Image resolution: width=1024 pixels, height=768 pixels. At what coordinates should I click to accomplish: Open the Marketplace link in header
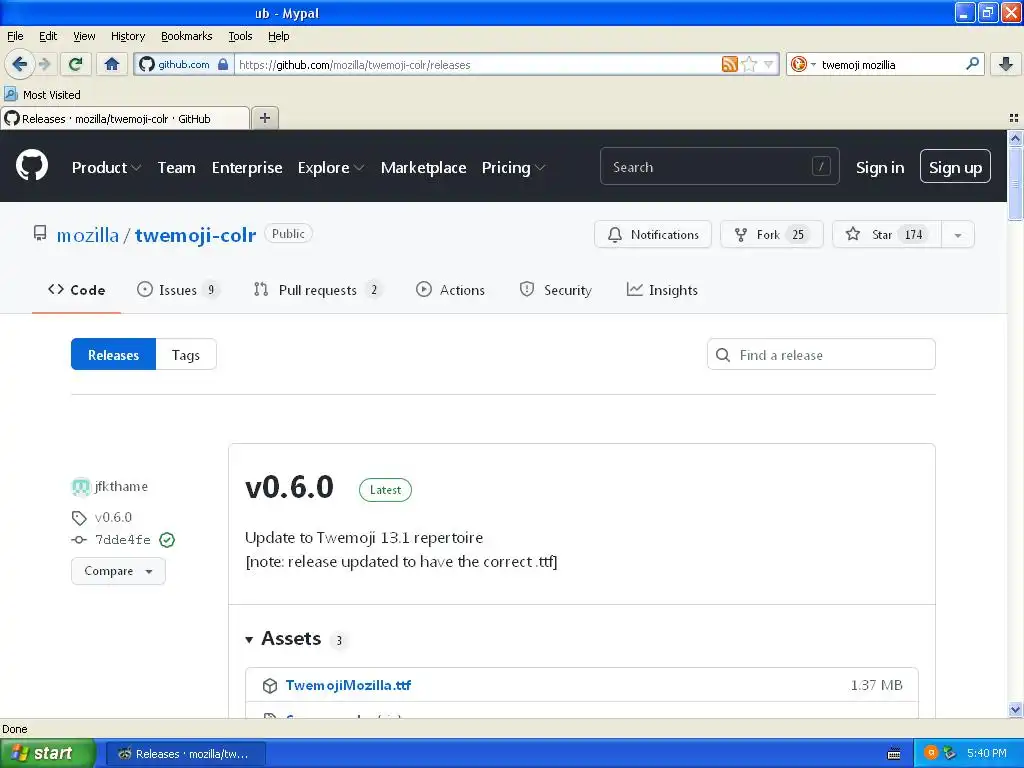click(423, 168)
